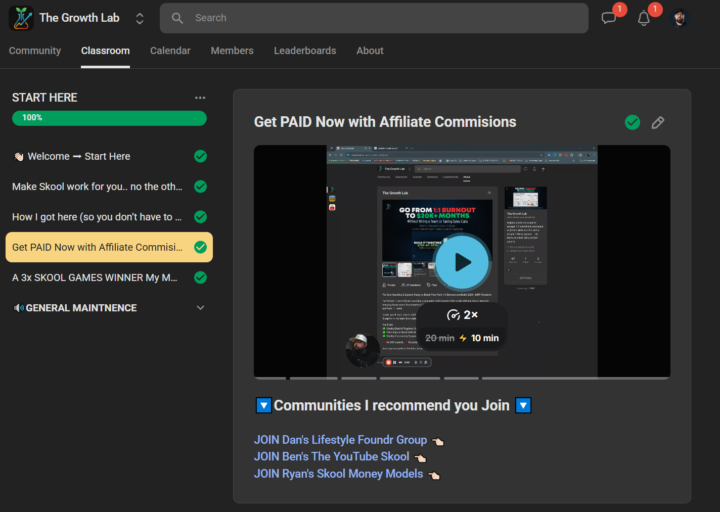
Task: Open notifications bell icon
Action: (x=644, y=18)
